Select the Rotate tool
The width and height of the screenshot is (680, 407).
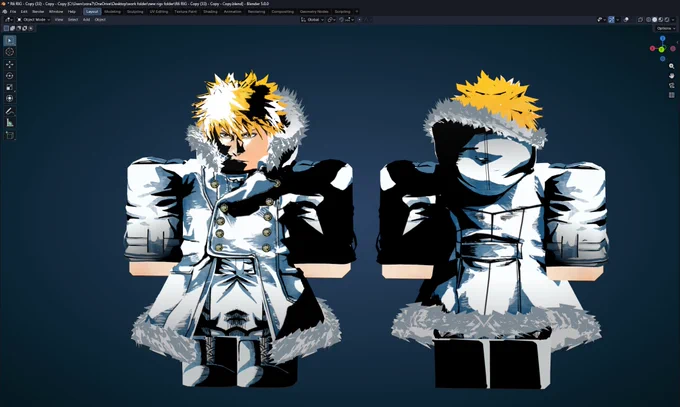tap(10, 75)
